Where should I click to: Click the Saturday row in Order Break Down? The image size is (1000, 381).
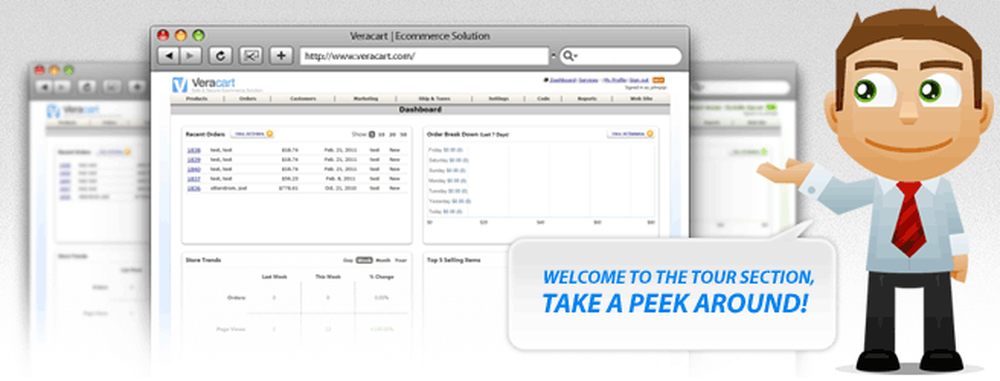click(448, 160)
